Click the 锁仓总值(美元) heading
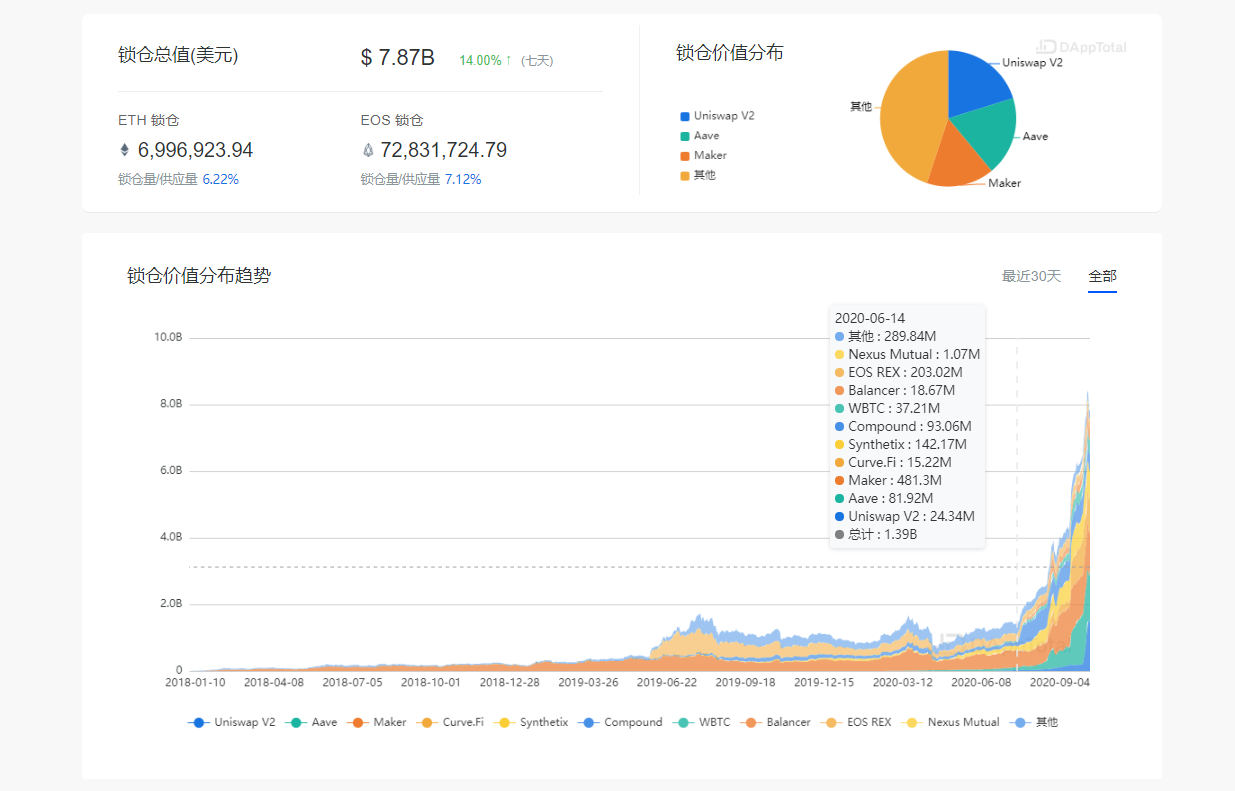The width and height of the screenshot is (1235, 791). (x=178, y=55)
